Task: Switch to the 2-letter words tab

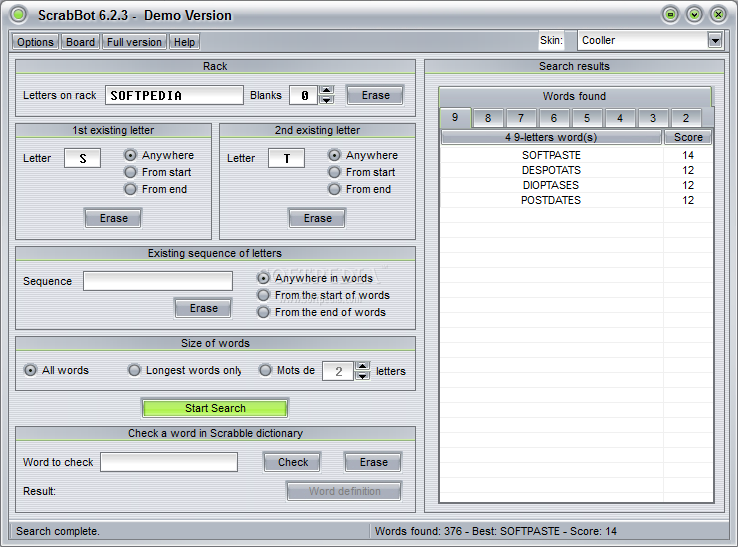Action: pos(686,118)
